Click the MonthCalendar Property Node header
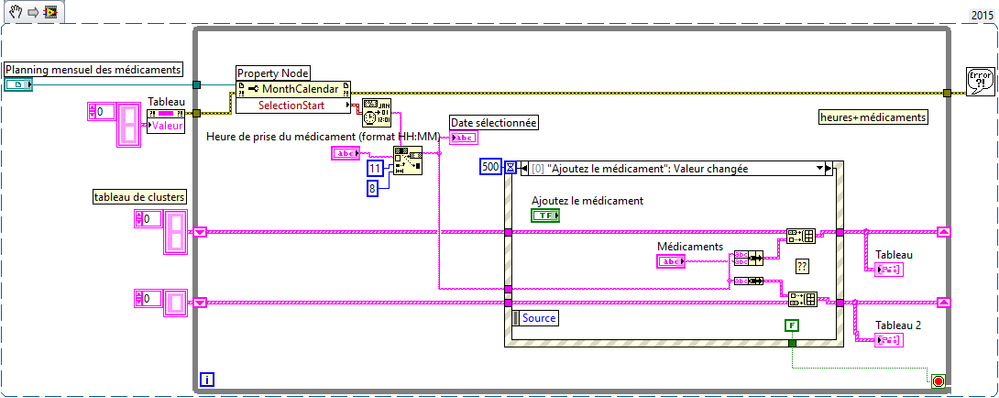The height and width of the screenshot is (398, 999). [x=293, y=89]
